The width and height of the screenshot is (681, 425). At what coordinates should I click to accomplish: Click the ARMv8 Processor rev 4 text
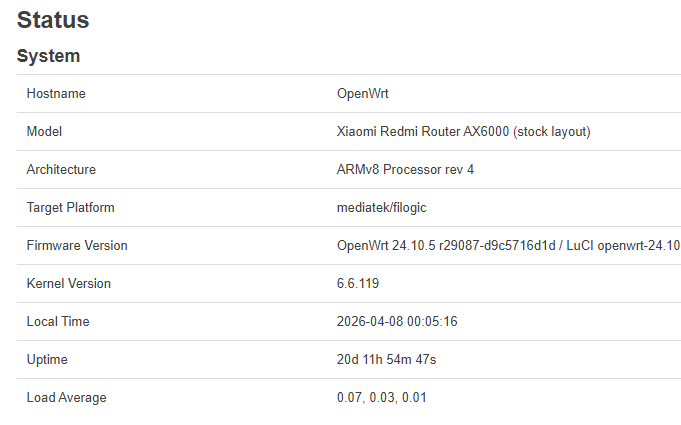pos(405,169)
